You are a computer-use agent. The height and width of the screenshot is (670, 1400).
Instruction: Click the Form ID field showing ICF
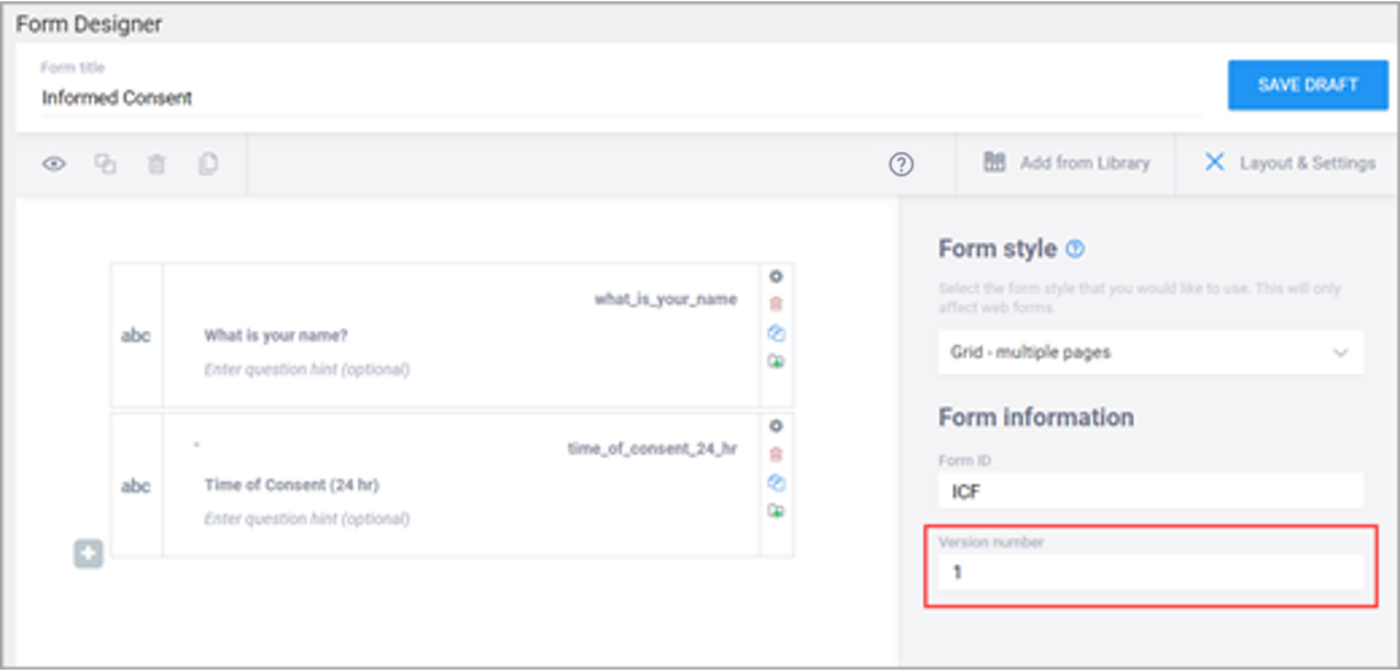click(x=1150, y=491)
